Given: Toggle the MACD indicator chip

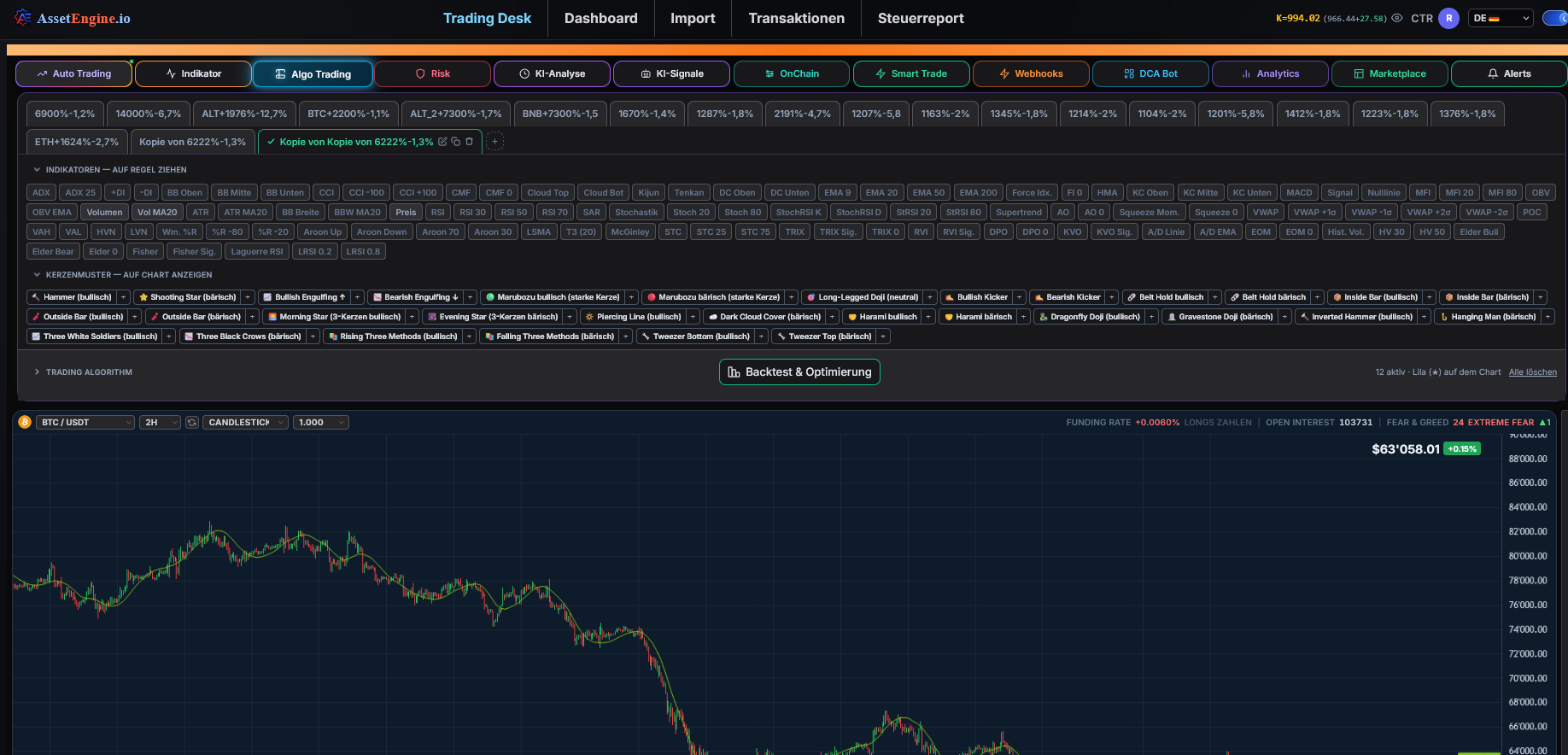Looking at the screenshot, I should (1299, 192).
